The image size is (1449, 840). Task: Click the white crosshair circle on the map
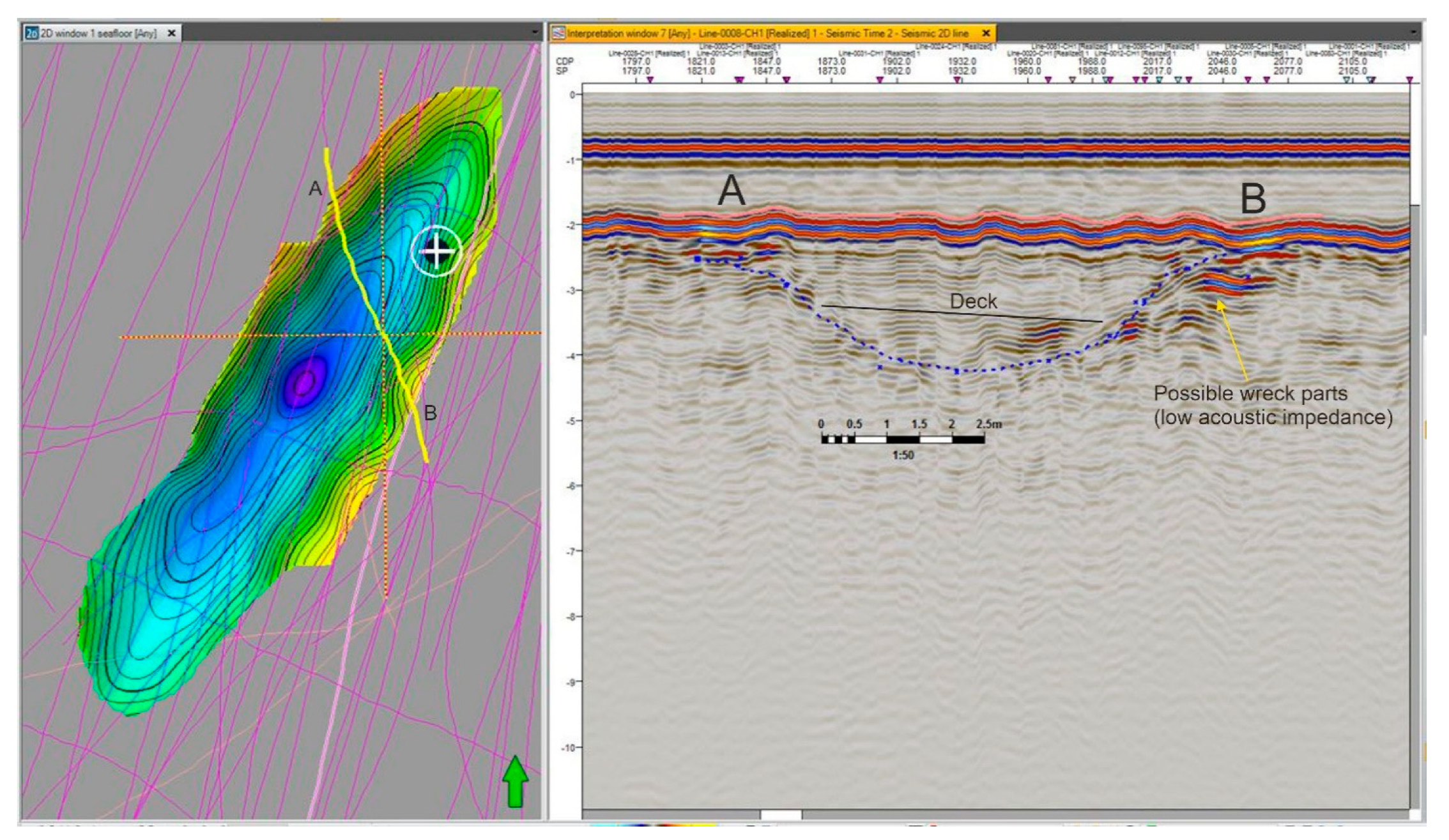click(x=436, y=251)
